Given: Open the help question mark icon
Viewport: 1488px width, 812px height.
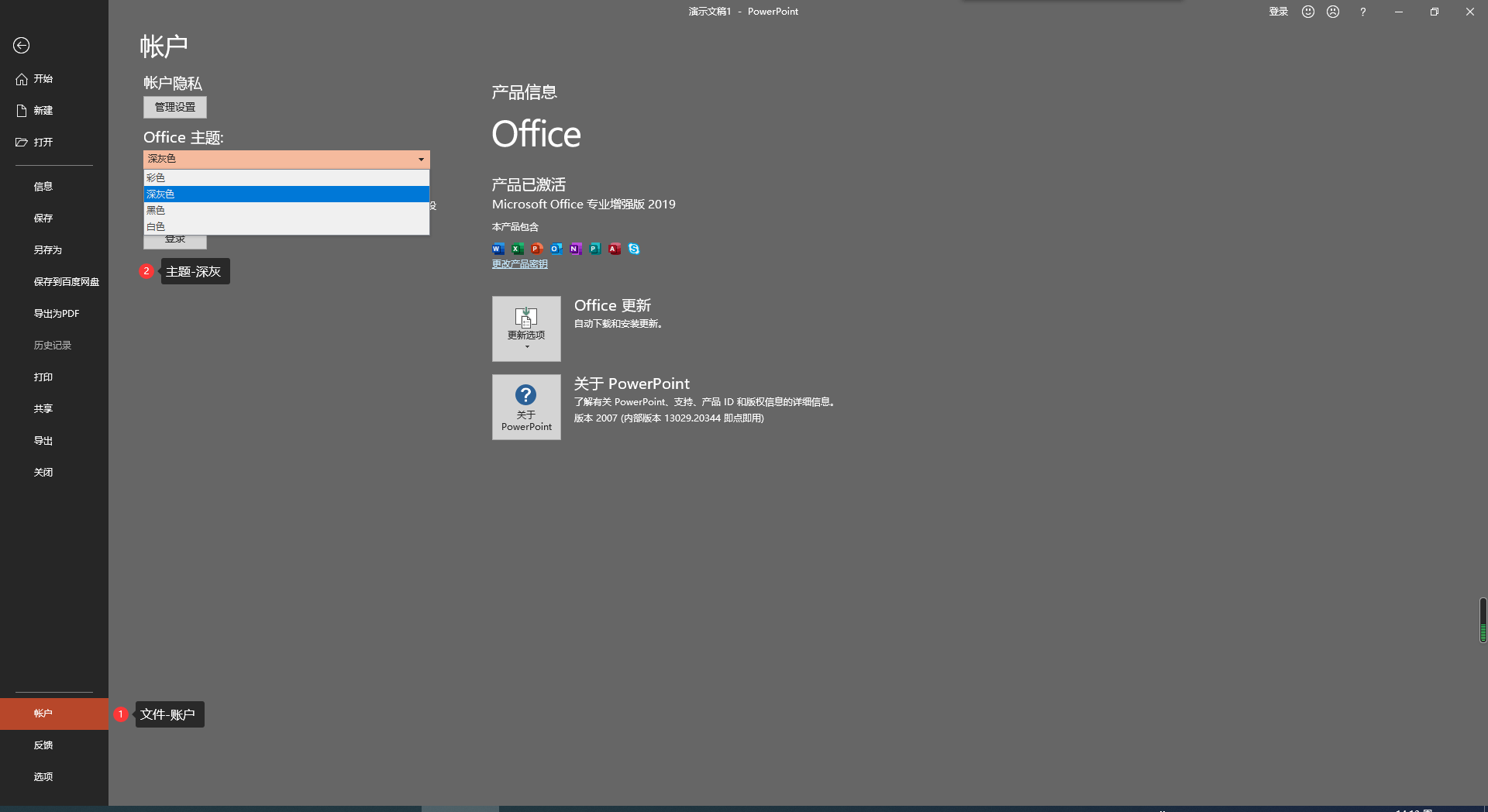Looking at the screenshot, I should click(x=1362, y=12).
